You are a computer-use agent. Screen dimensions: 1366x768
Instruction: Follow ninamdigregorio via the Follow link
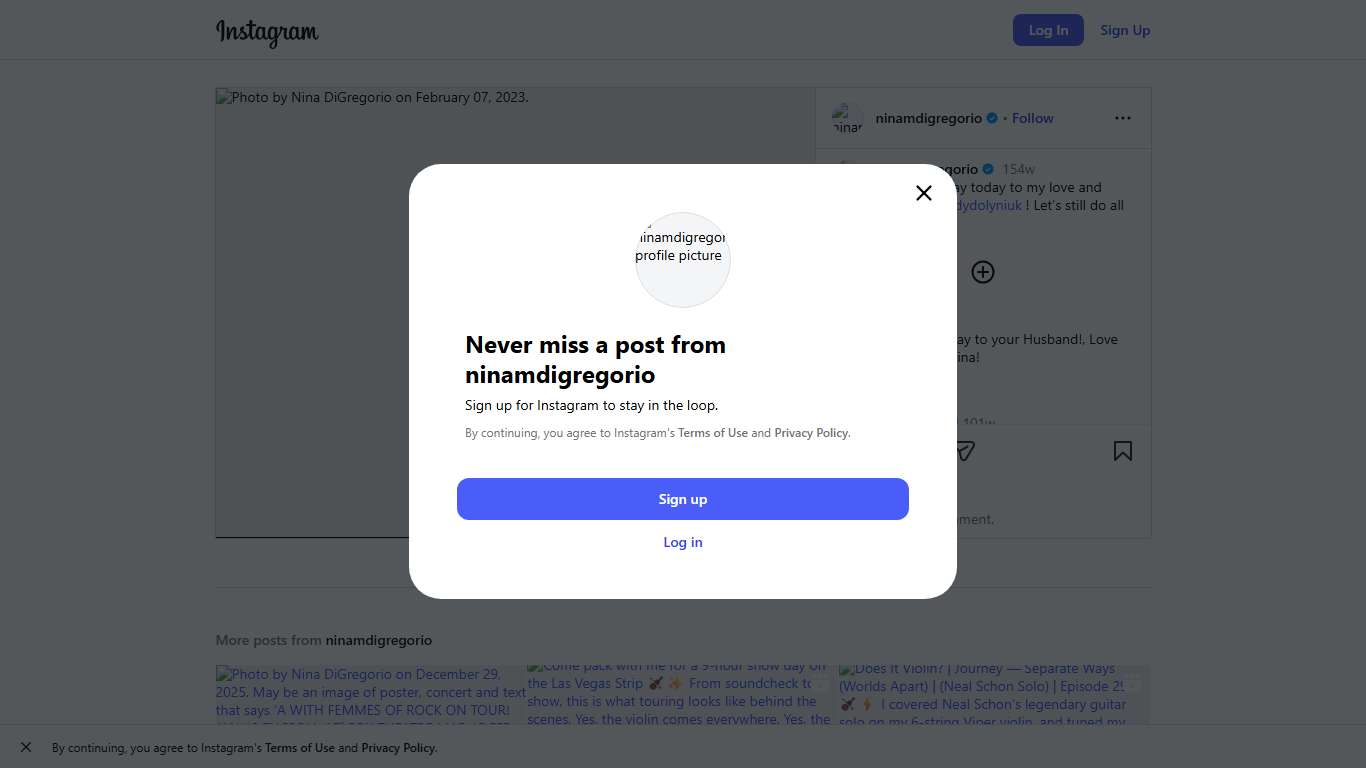(1032, 118)
